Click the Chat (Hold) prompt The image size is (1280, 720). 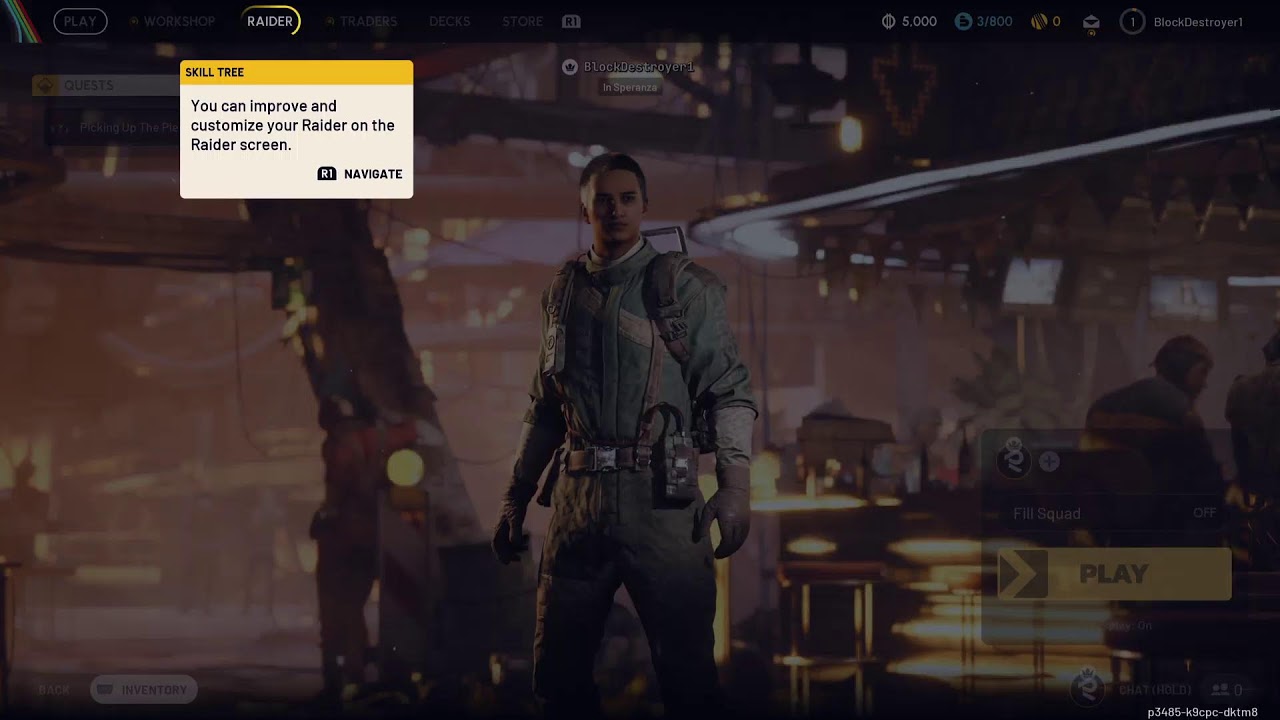[x=1155, y=690]
